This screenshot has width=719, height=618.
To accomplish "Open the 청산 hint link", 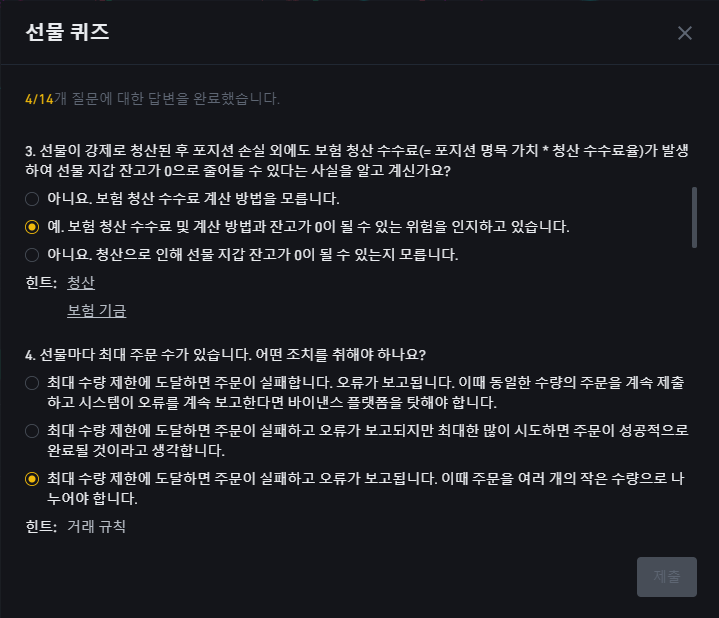I will pos(81,282).
